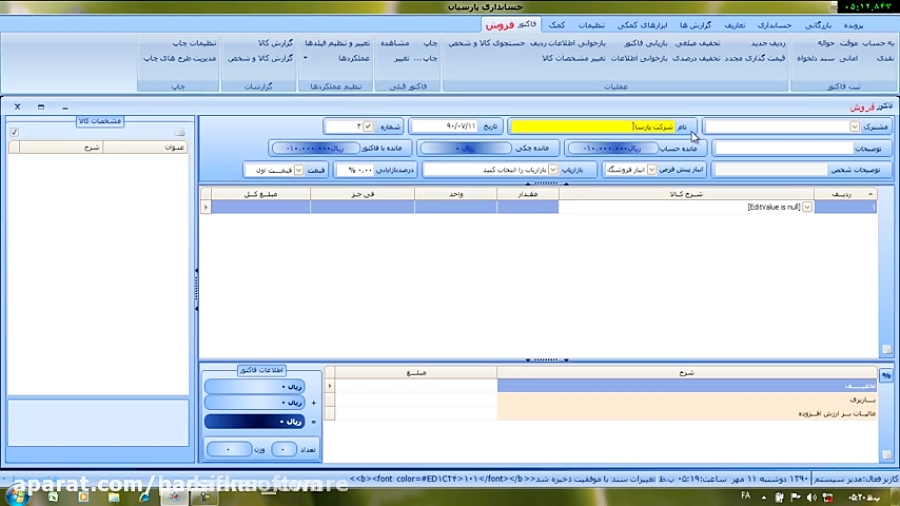Switch to the حسابداری accounting tab
The image size is (900, 506).
click(x=774, y=24)
